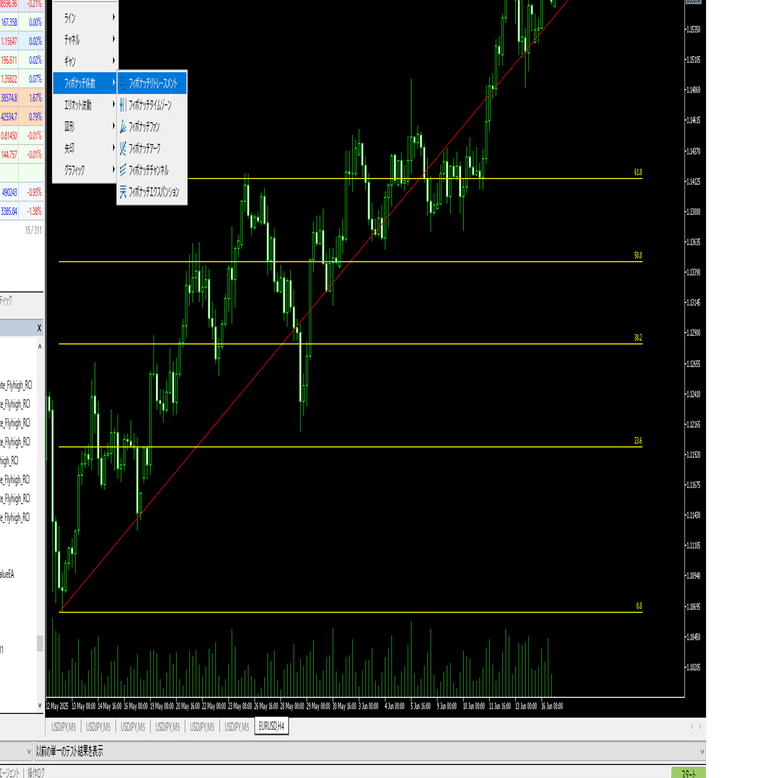
Task: Click Market Watch price 144.757
Action: (x=9, y=154)
